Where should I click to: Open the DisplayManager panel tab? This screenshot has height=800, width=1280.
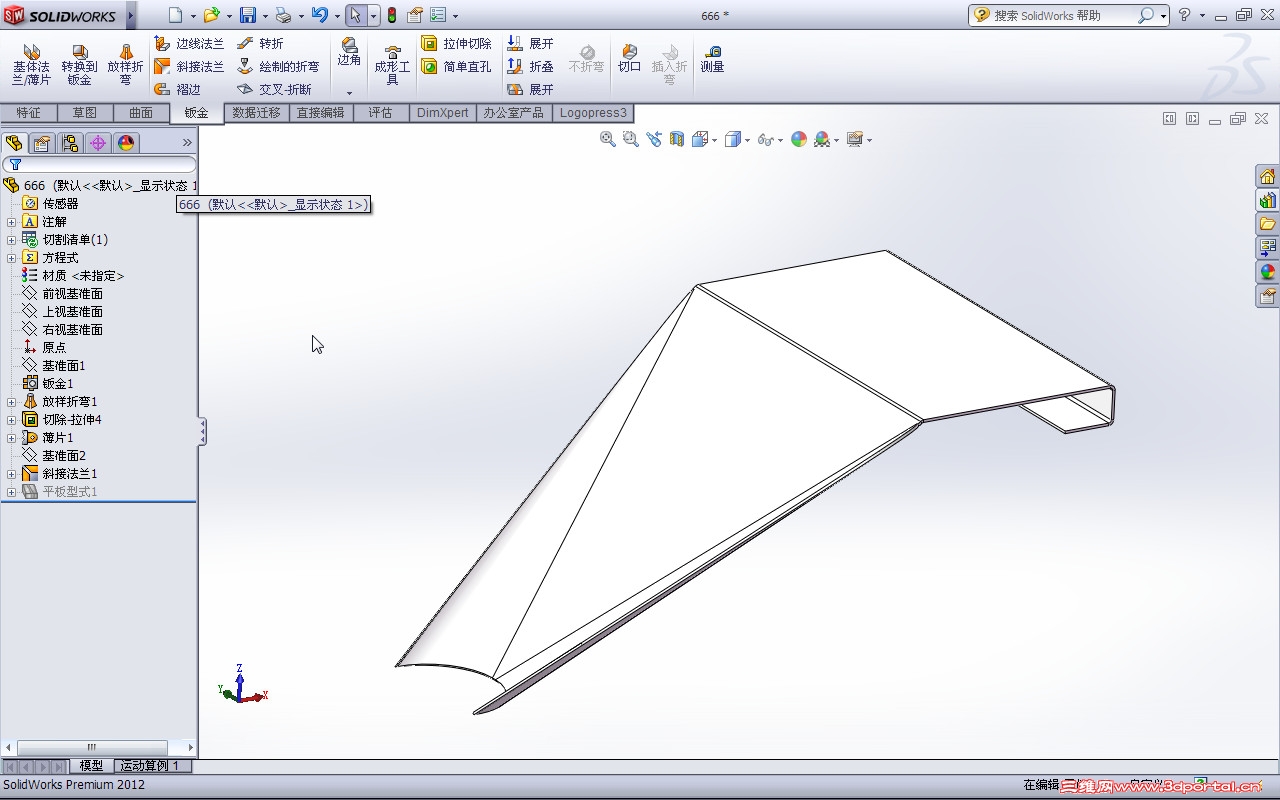(126, 143)
